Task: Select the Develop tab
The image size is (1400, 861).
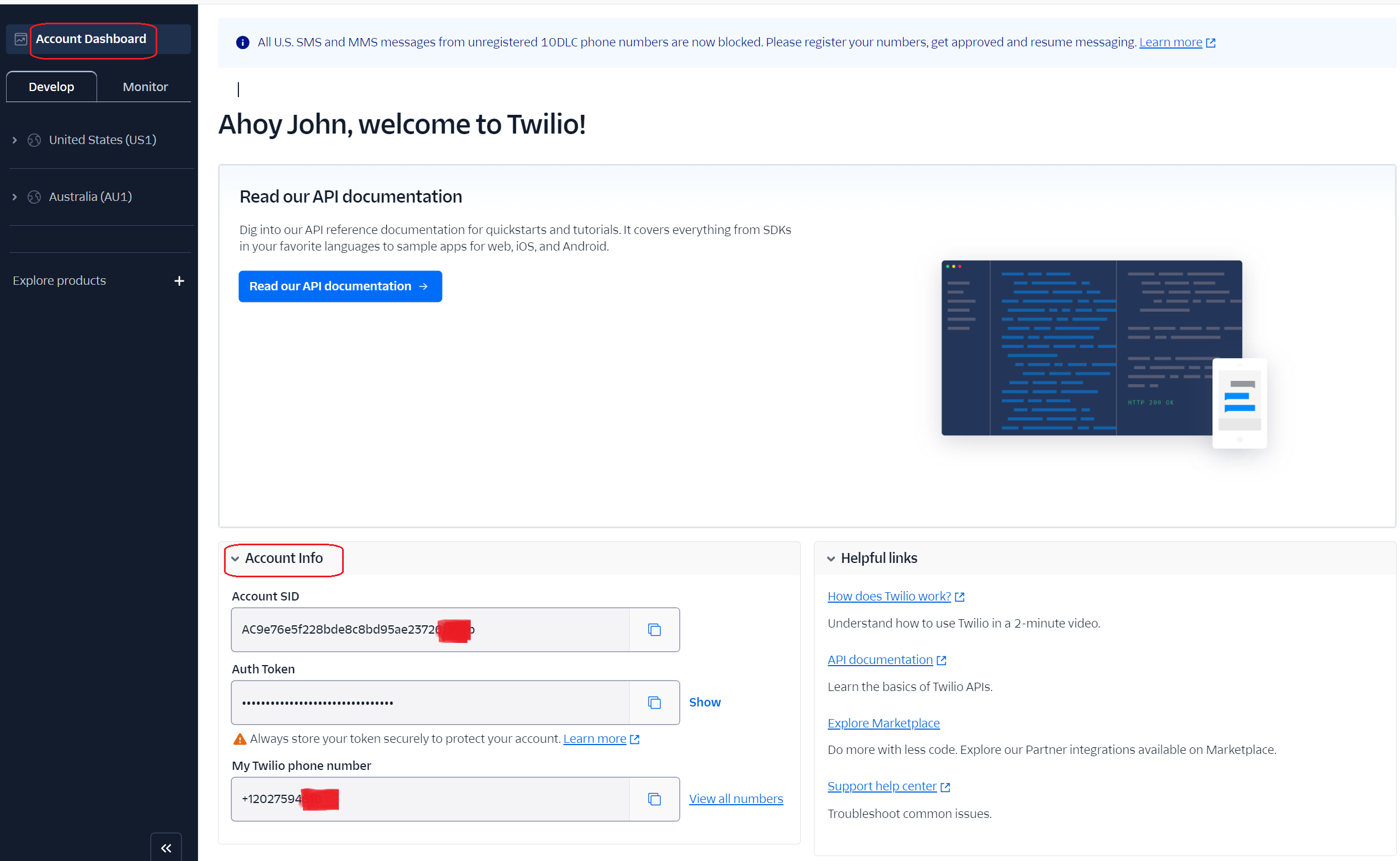Action: 51,87
